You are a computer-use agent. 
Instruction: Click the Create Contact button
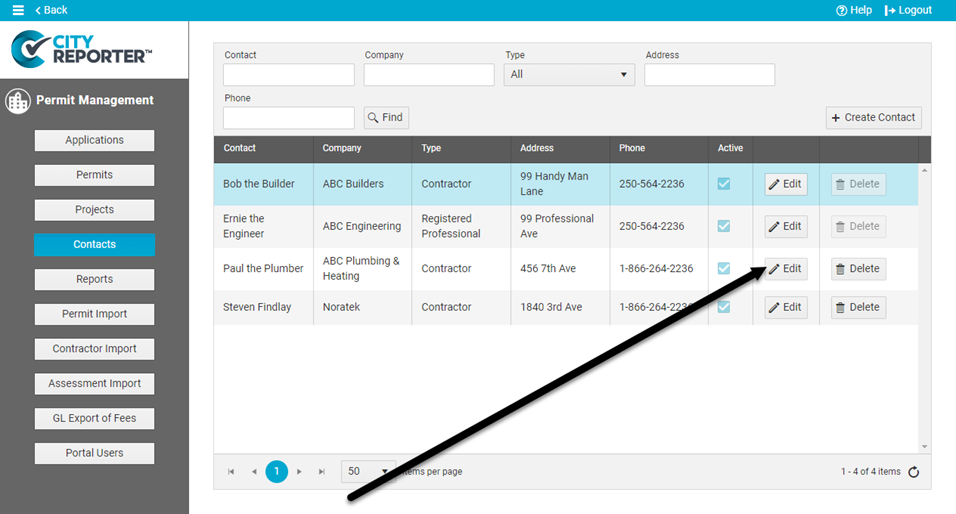[873, 117]
